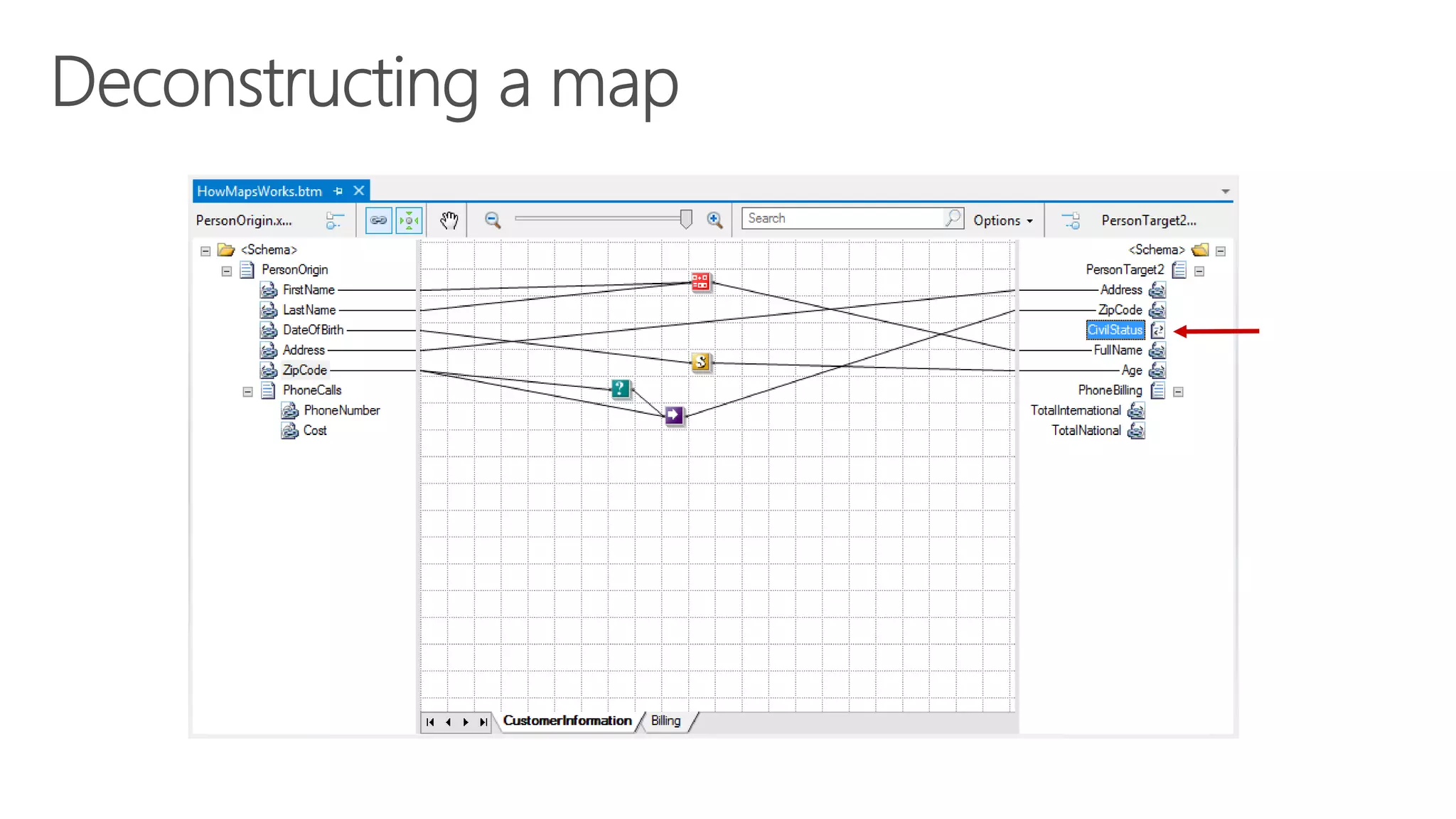Click the zoom out magnifier icon
1456x819 pixels.
493,220
